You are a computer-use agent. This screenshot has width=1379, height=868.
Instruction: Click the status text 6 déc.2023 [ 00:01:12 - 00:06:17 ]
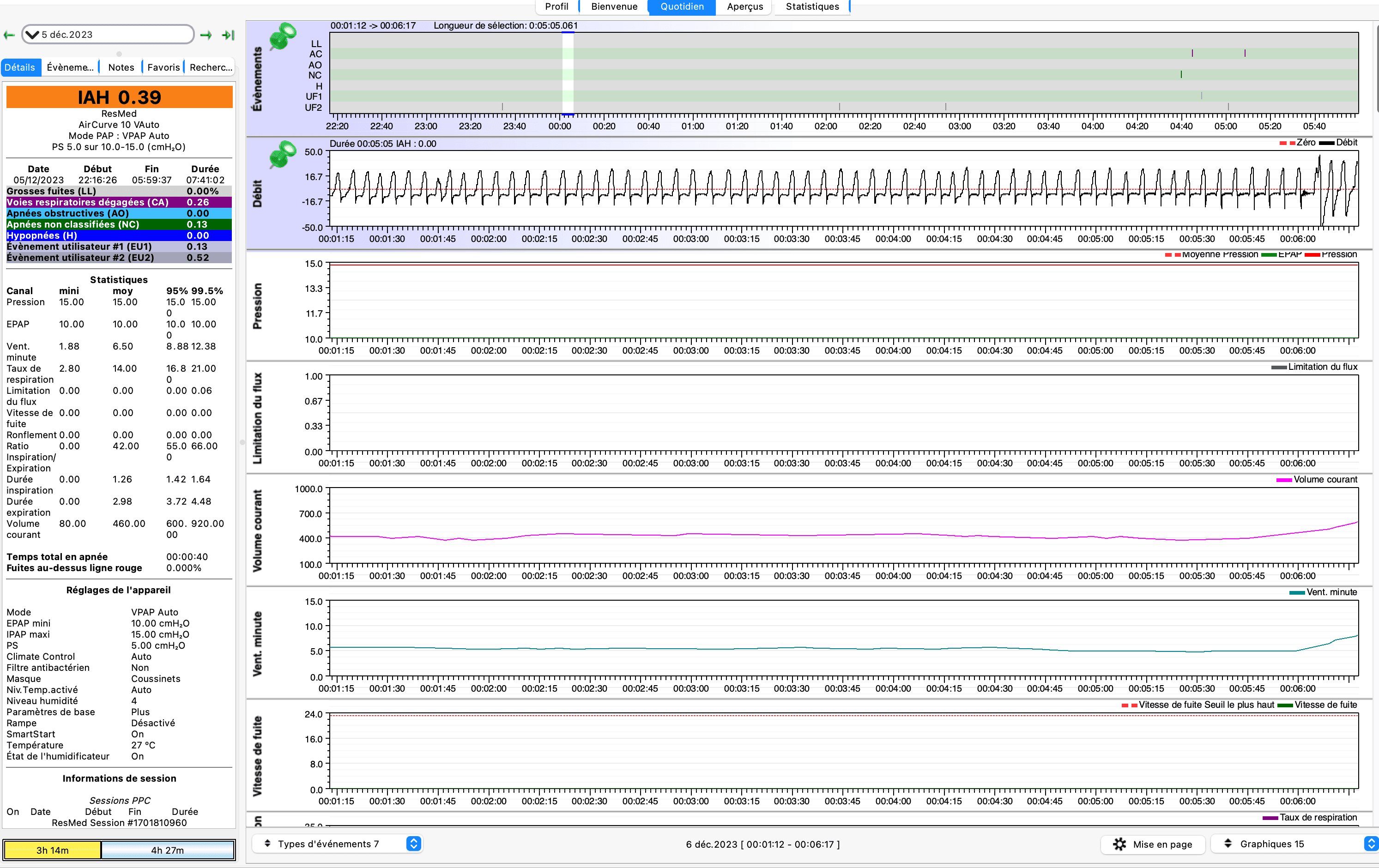pos(763,844)
